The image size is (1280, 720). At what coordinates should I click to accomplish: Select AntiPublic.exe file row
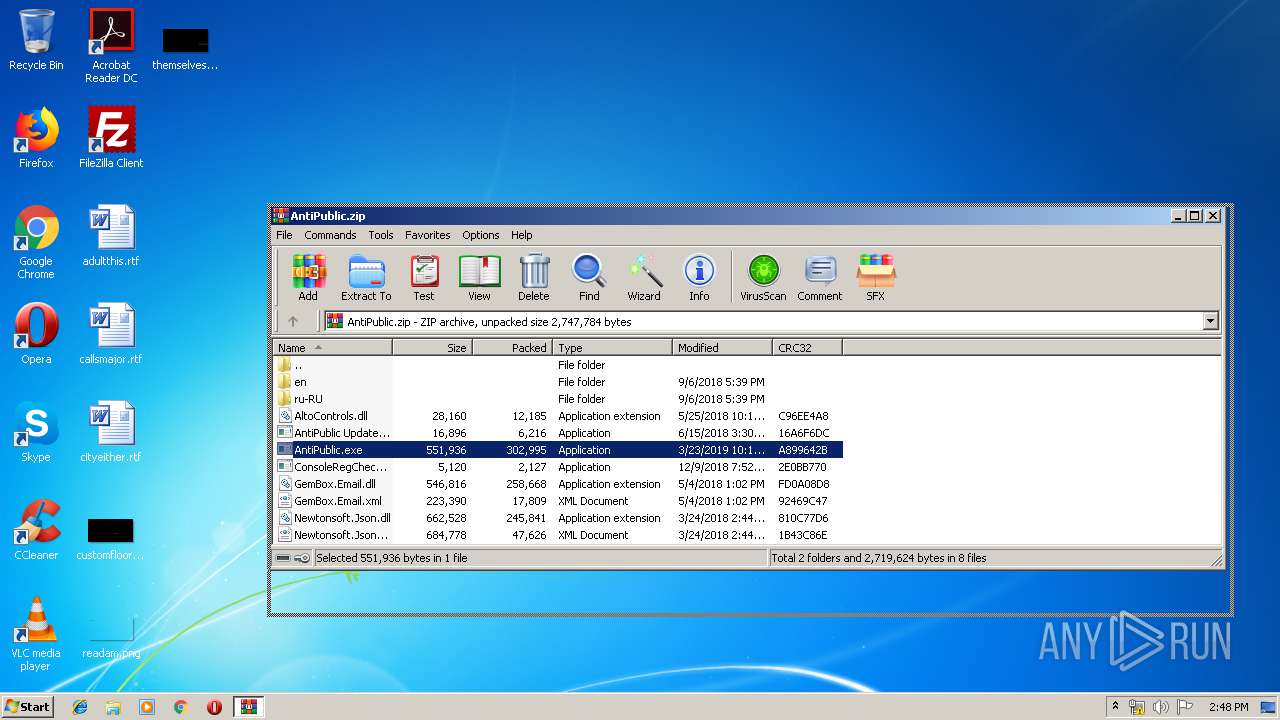tap(558, 450)
